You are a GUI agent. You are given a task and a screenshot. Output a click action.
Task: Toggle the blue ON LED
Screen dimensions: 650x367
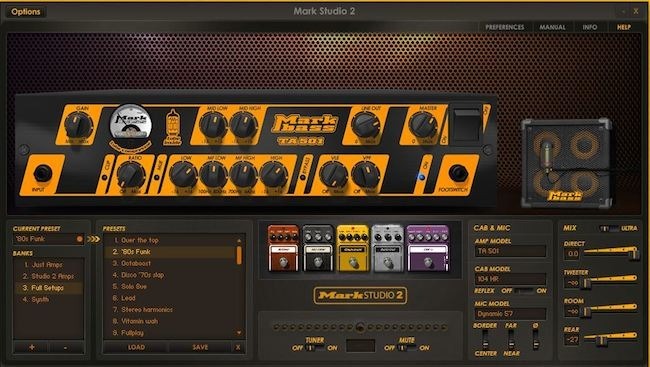click(422, 177)
